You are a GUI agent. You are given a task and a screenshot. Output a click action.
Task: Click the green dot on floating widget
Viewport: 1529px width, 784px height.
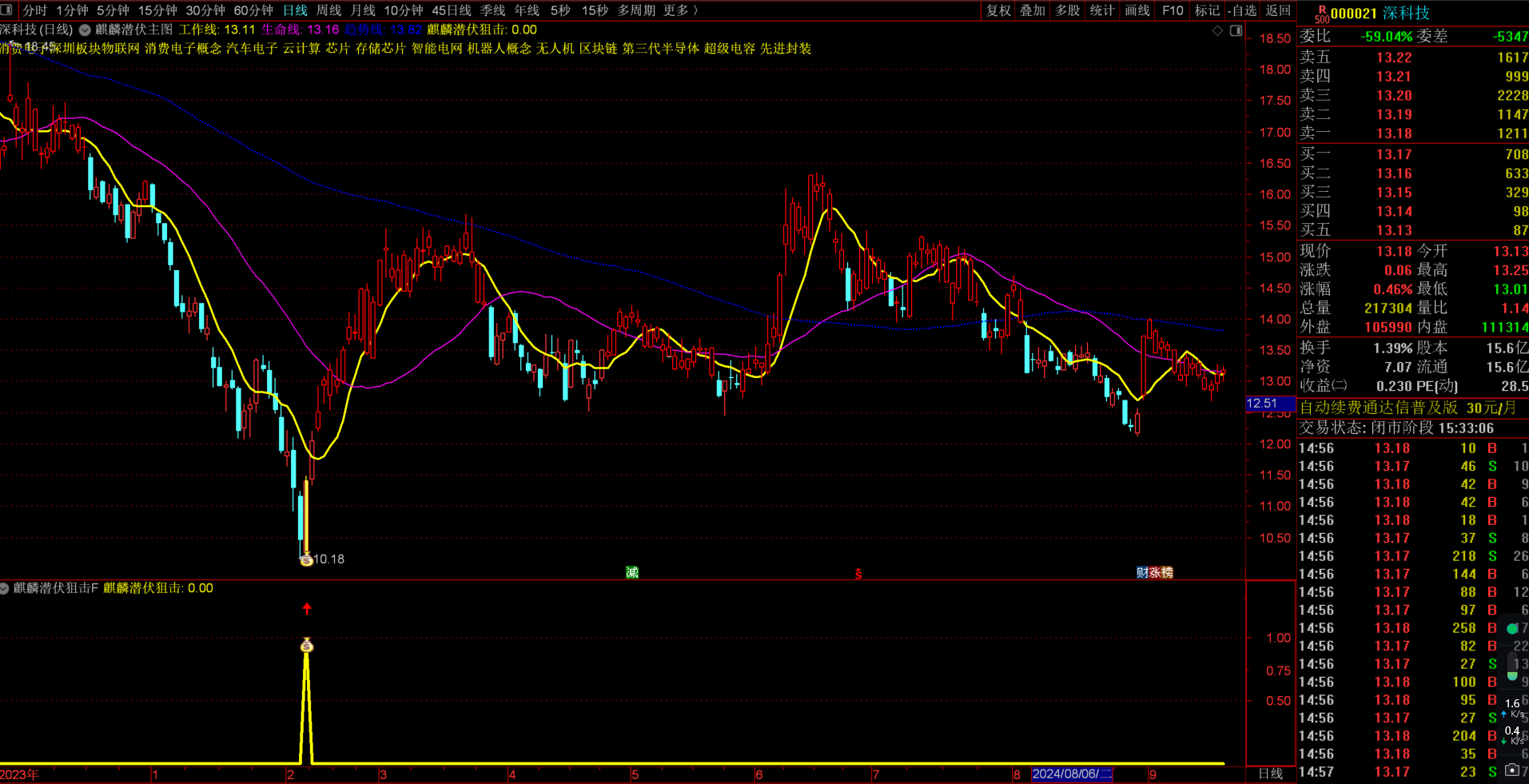pos(1512,629)
